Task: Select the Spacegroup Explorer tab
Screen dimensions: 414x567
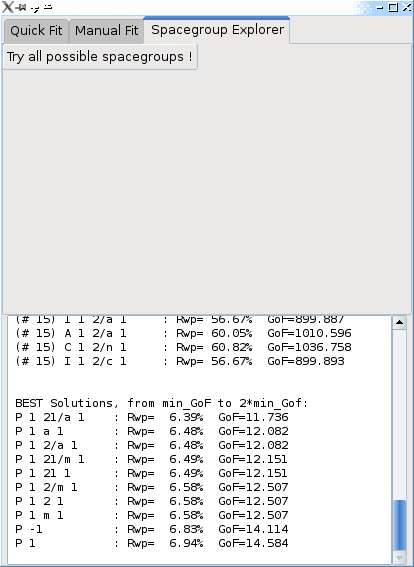Action: [x=217, y=30]
